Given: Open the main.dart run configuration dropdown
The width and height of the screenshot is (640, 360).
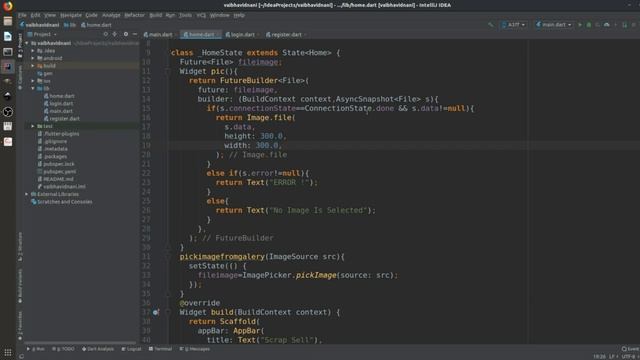Looking at the screenshot, I should [553, 25].
